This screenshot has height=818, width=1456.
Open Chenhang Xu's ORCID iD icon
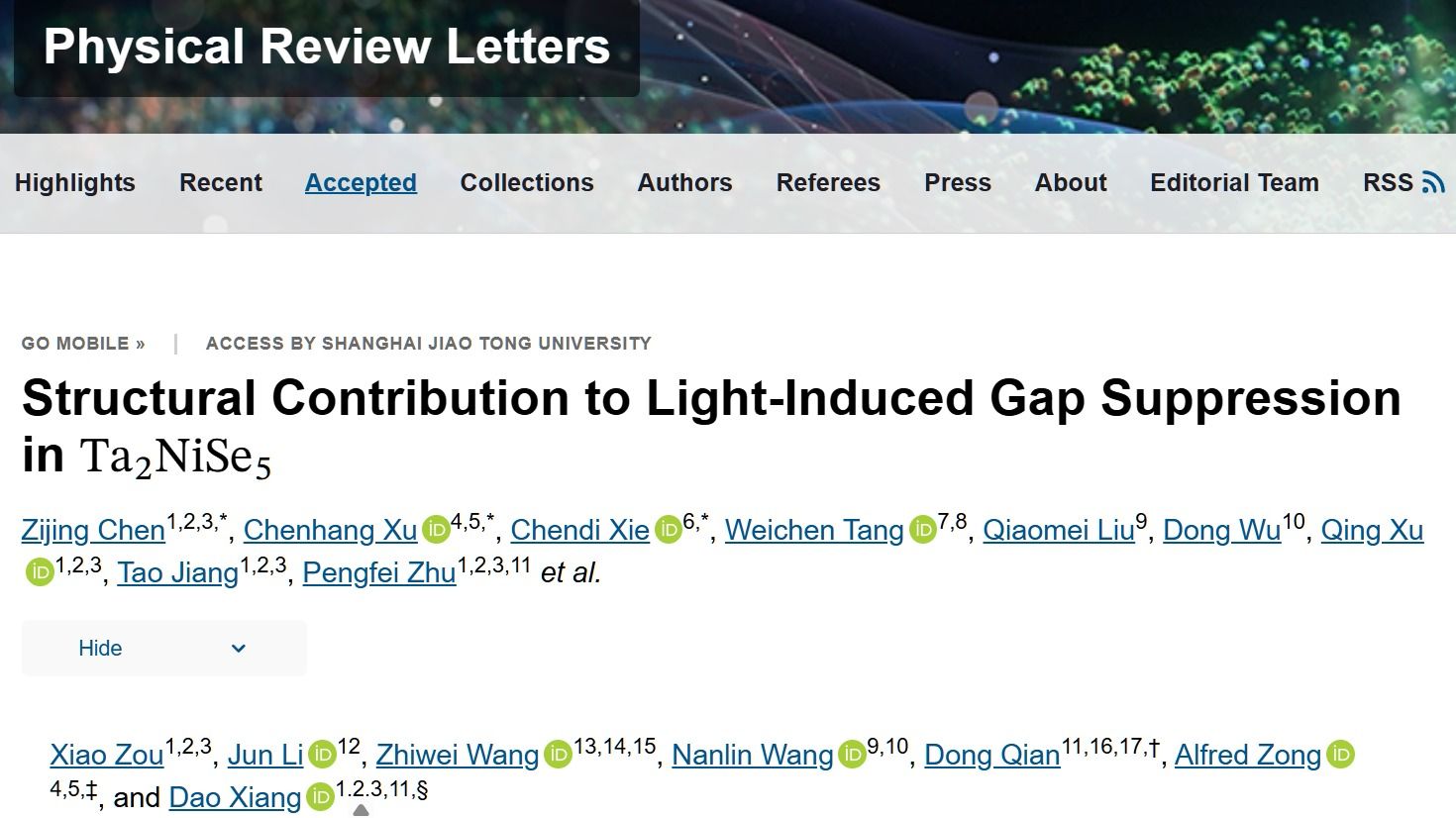(436, 530)
